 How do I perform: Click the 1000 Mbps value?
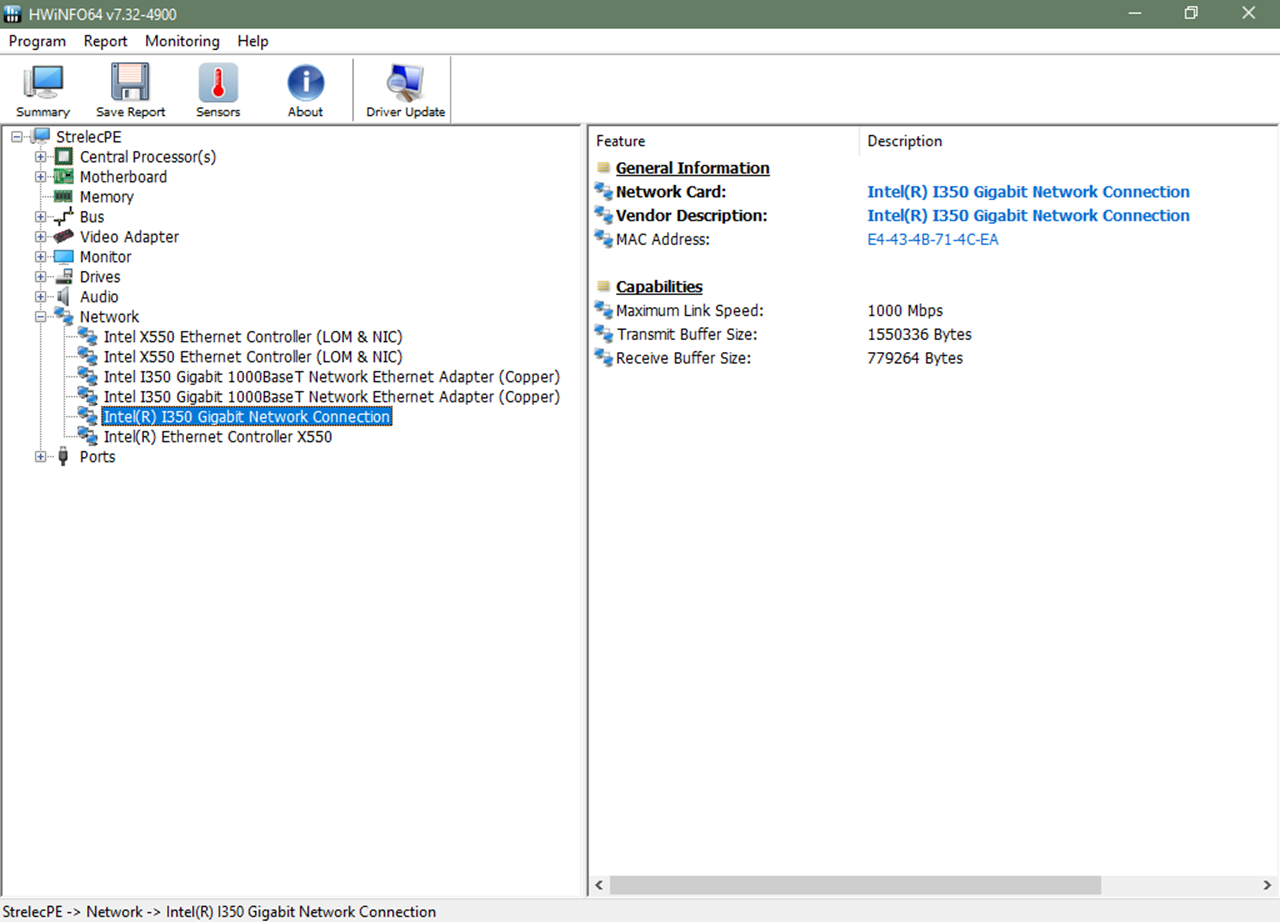[905, 310]
